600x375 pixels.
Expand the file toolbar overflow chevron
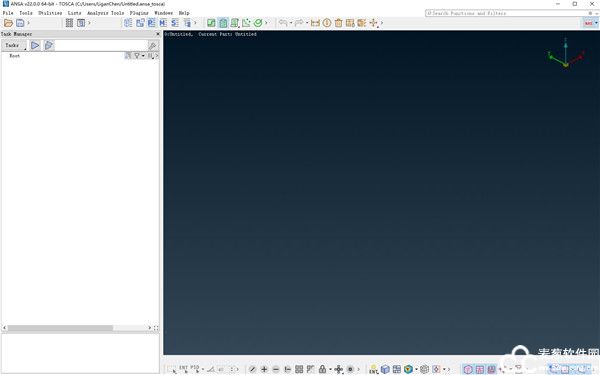(x=28, y=23)
